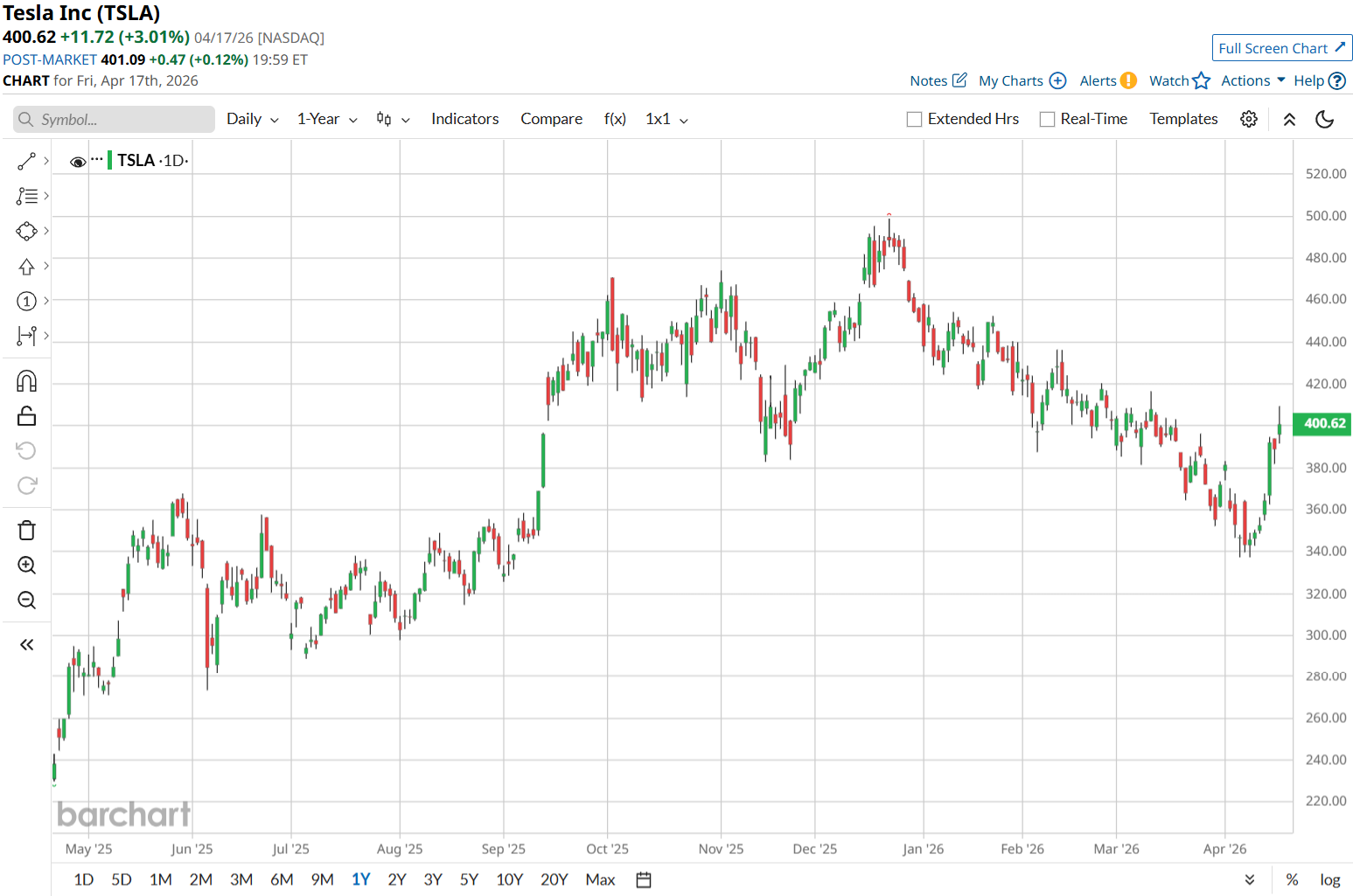Image resolution: width=1353 pixels, height=896 pixels.
Task: Zoom in on the chart
Action: coord(26,566)
